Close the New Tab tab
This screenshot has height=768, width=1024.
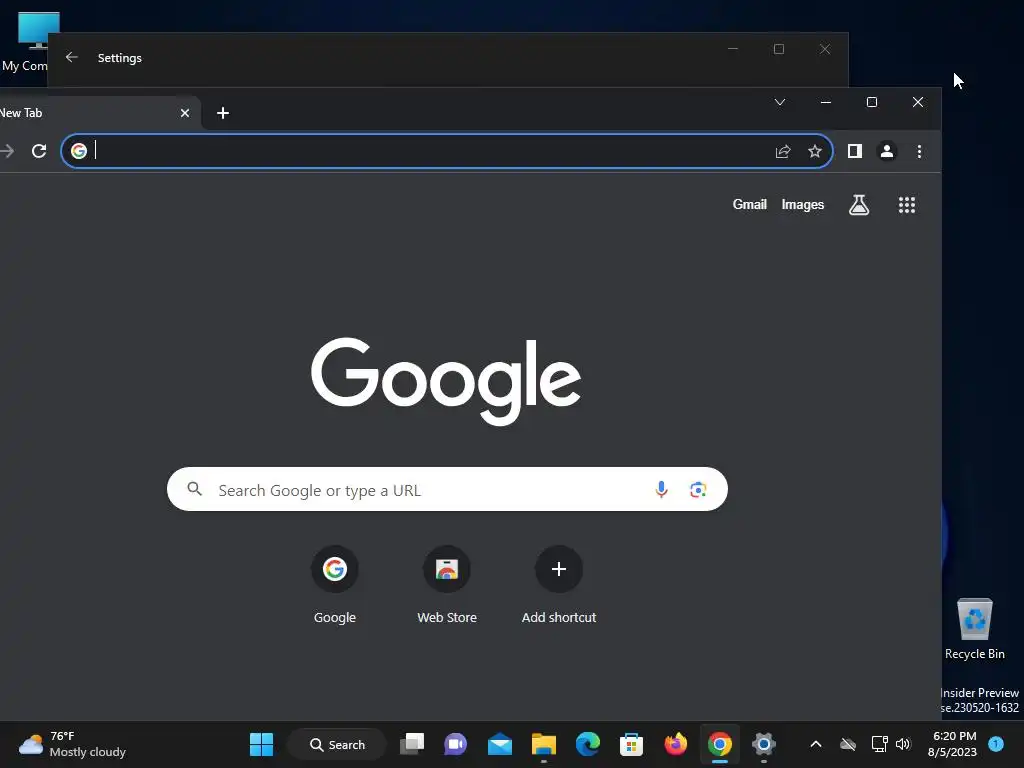click(185, 113)
